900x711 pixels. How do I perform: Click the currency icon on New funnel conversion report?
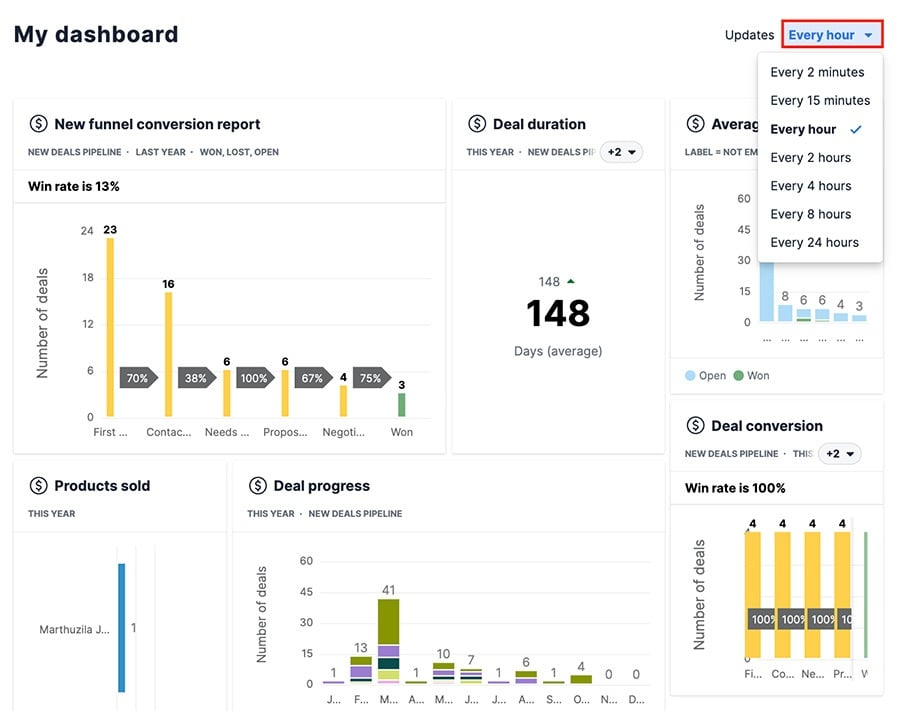coord(38,124)
